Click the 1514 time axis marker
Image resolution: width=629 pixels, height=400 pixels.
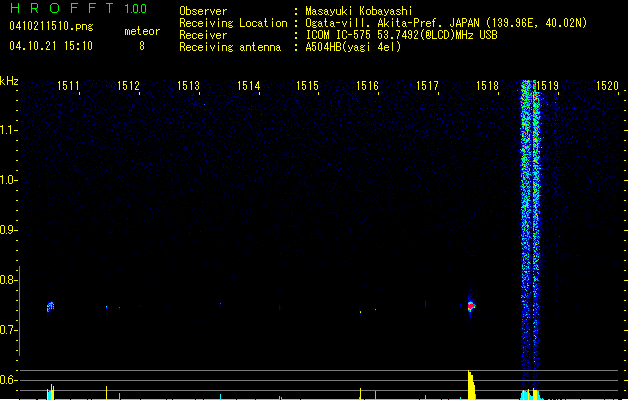(x=248, y=86)
